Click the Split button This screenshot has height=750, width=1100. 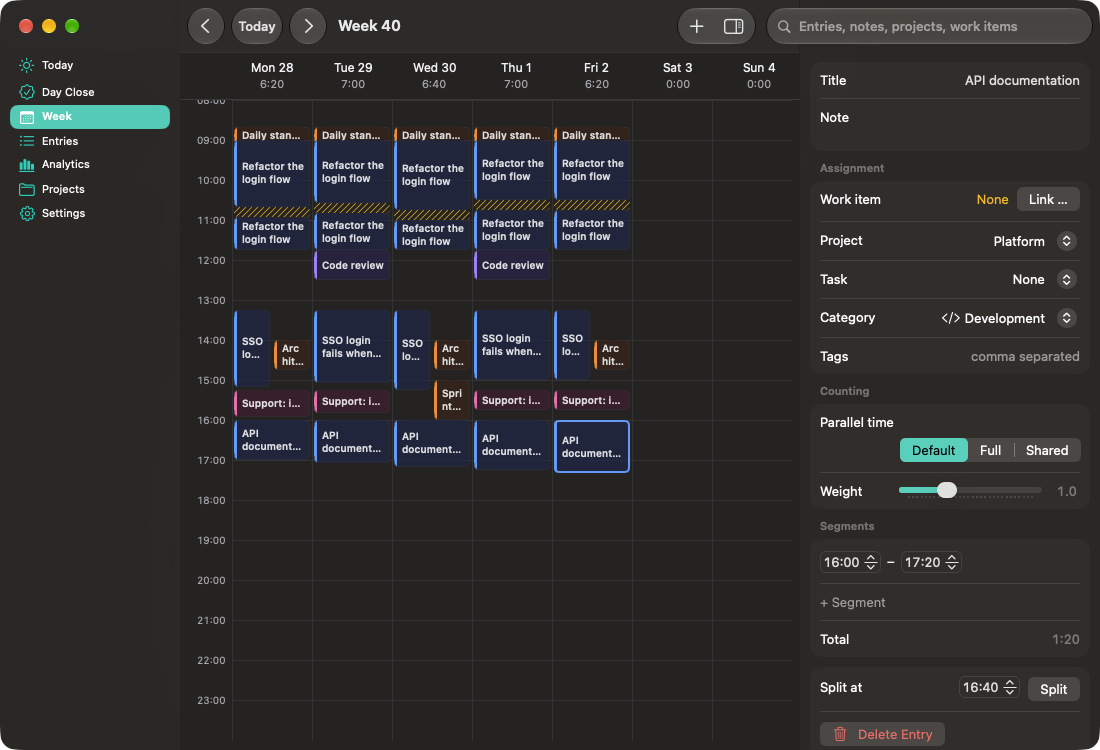pyautogui.click(x=1053, y=689)
